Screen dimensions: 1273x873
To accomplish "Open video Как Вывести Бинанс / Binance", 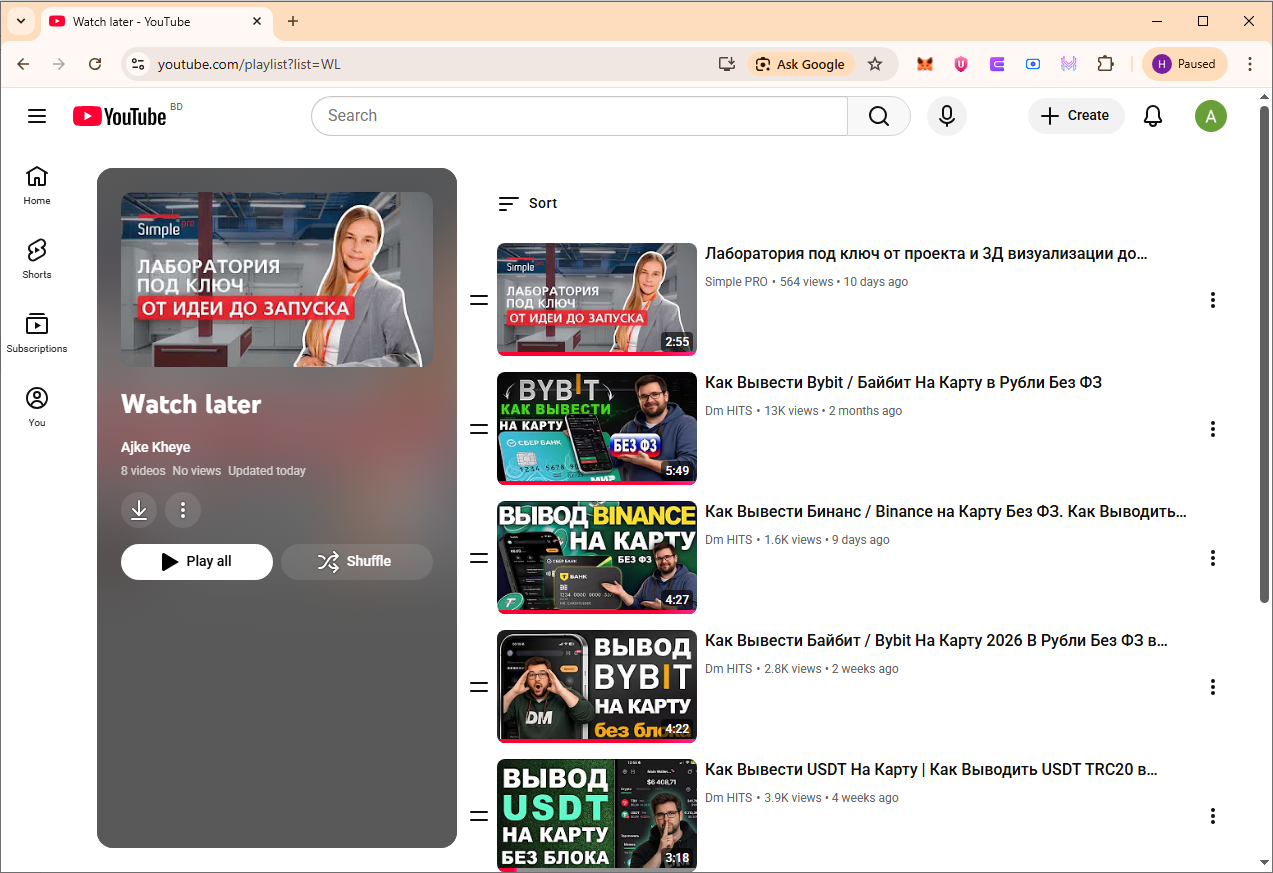I will [946, 512].
